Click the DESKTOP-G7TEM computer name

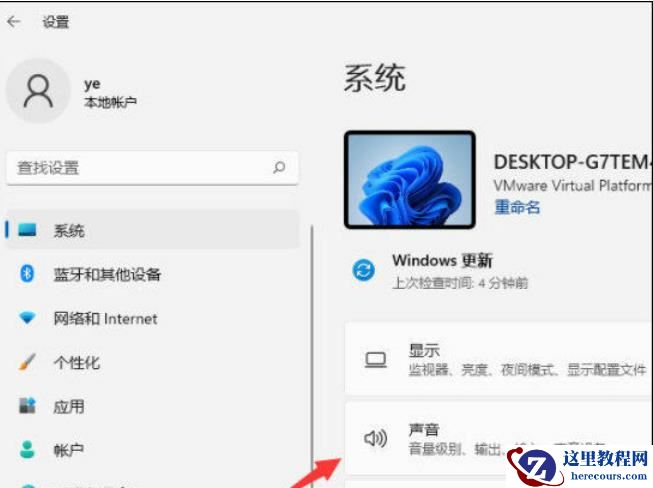573,162
